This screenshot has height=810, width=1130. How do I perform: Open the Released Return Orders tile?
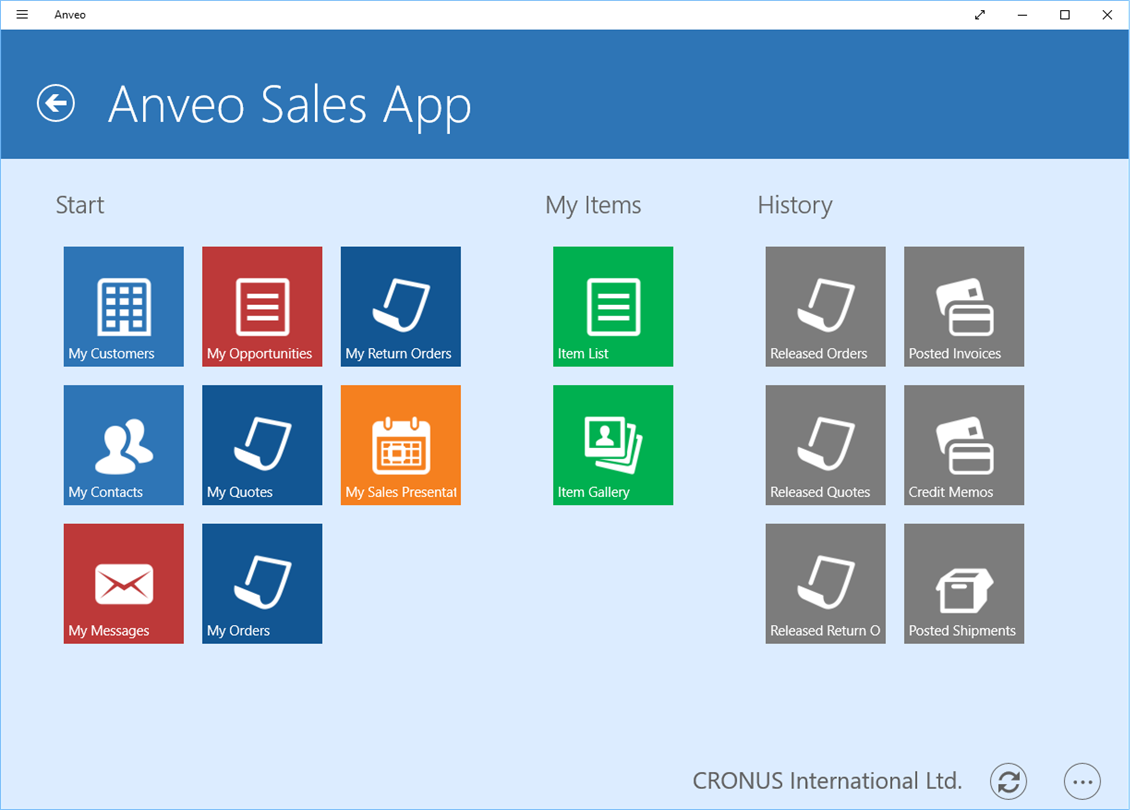point(826,583)
